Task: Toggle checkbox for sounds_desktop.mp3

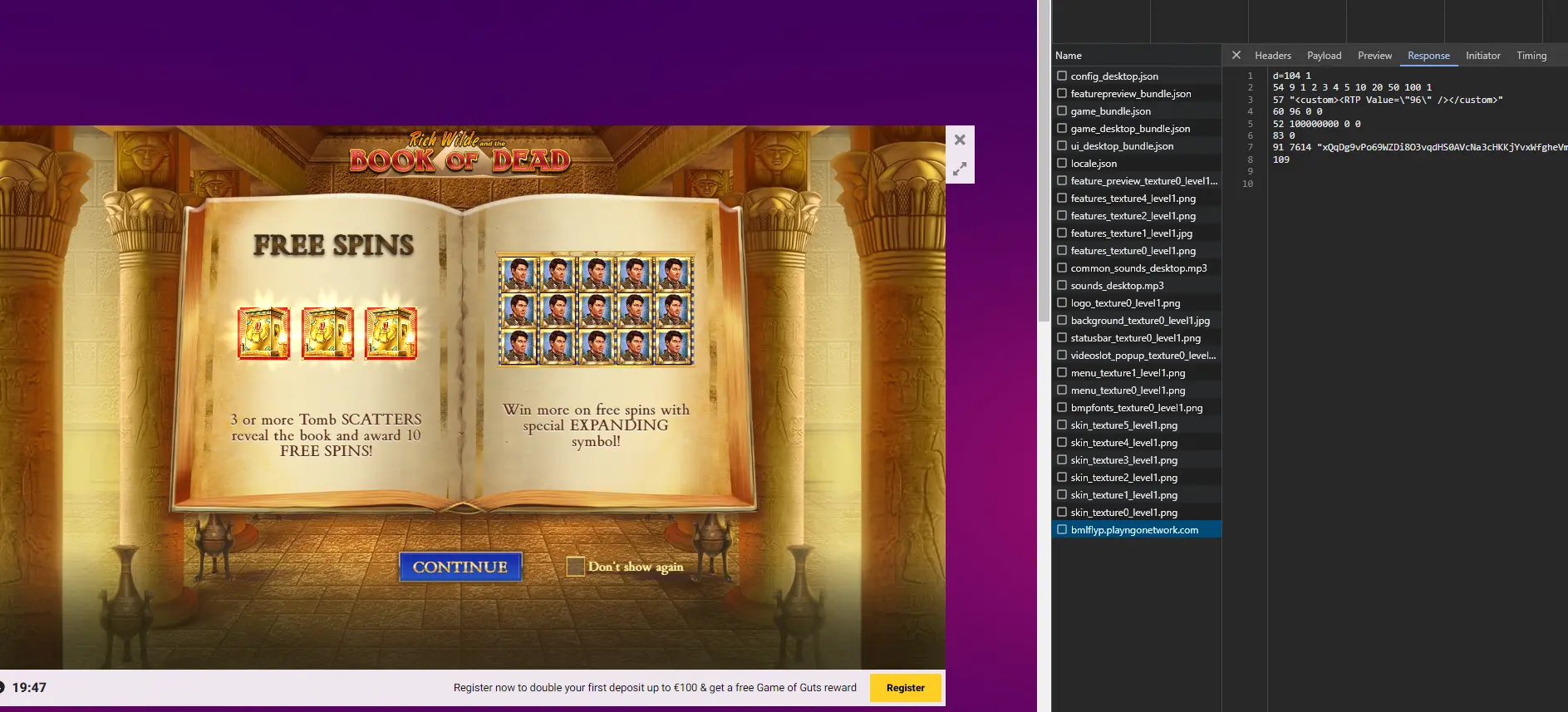Action: (1062, 285)
